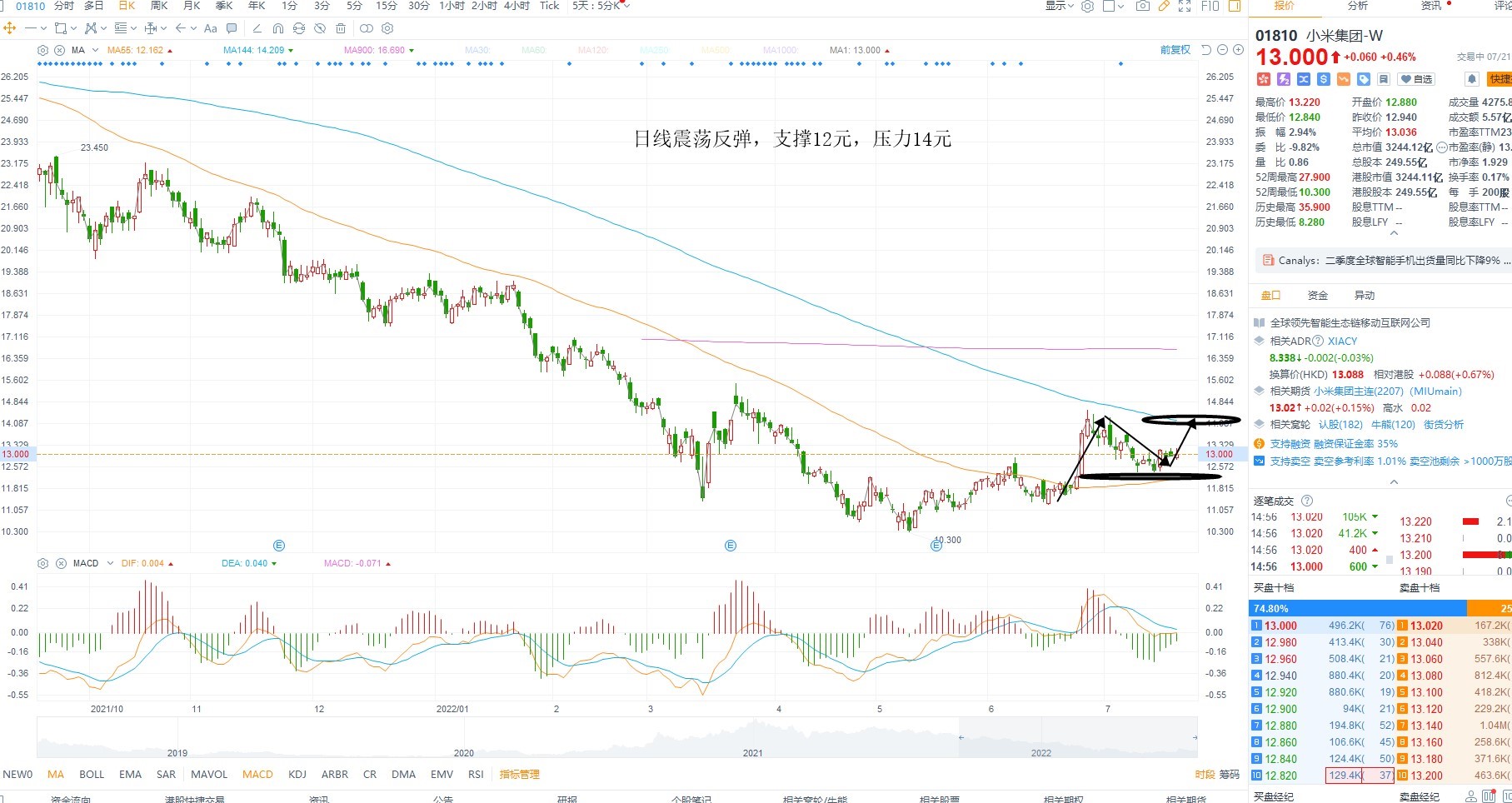
Task: Toggle the MA60 moving average line
Action: [x=534, y=50]
